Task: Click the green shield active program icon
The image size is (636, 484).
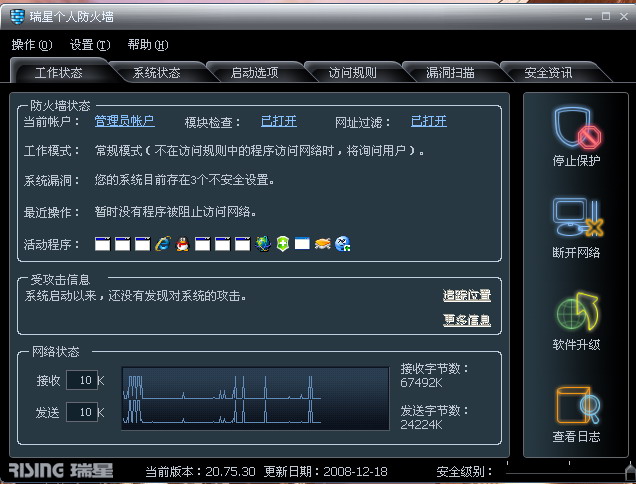Action: [x=283, y=244]
